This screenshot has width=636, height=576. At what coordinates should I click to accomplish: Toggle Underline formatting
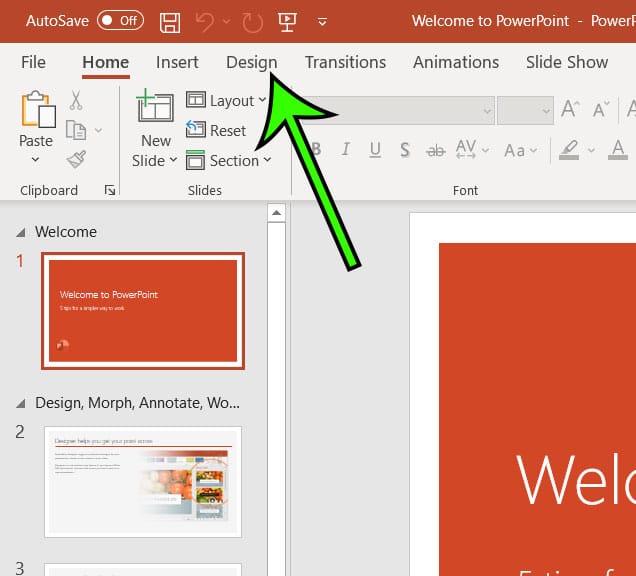point(375,150)
